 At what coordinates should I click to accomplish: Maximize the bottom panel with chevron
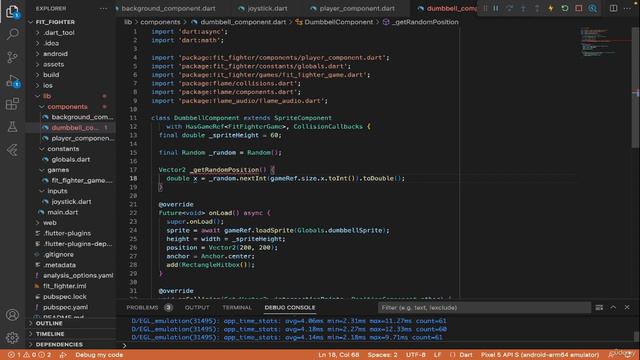pos(613,307)
